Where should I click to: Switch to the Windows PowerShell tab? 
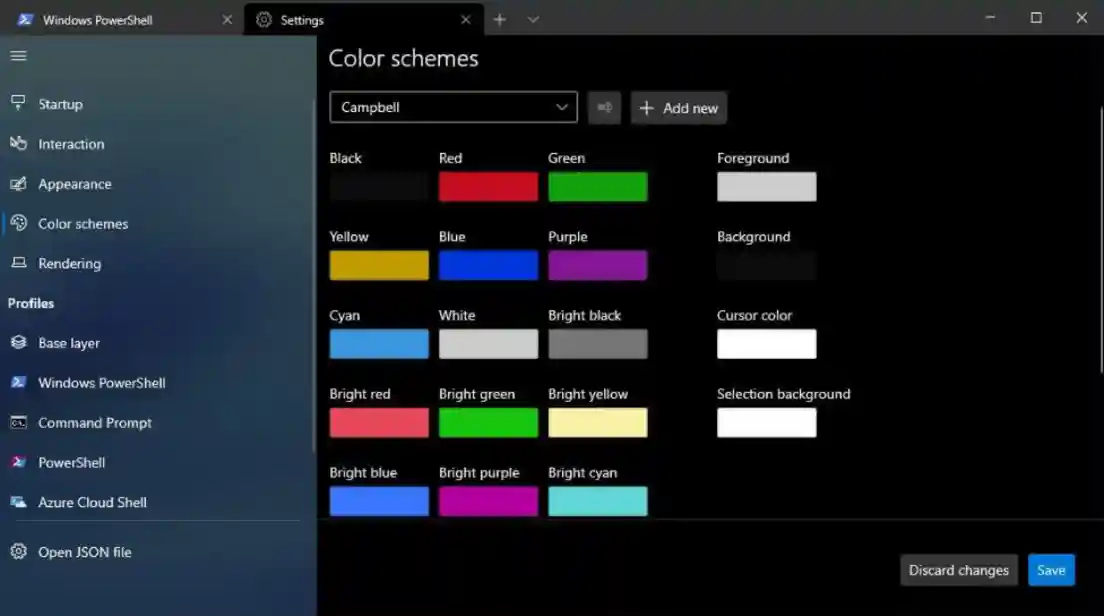click(x=123, y=20)
